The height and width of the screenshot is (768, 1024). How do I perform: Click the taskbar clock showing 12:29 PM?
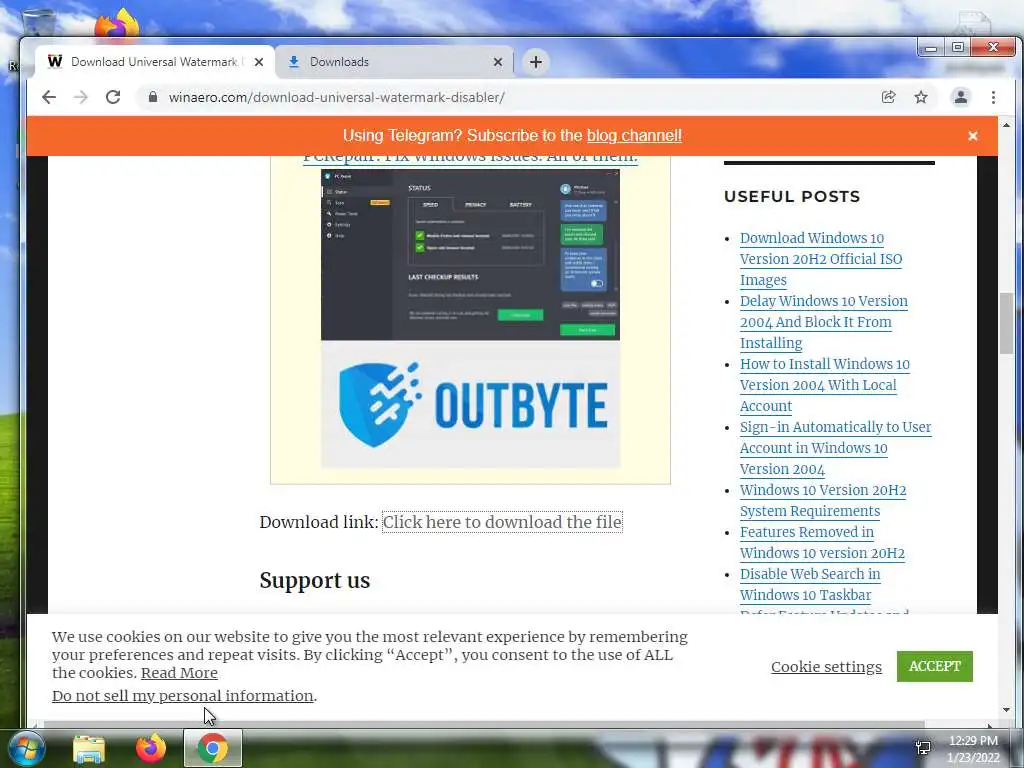click(x=973, y=749)
